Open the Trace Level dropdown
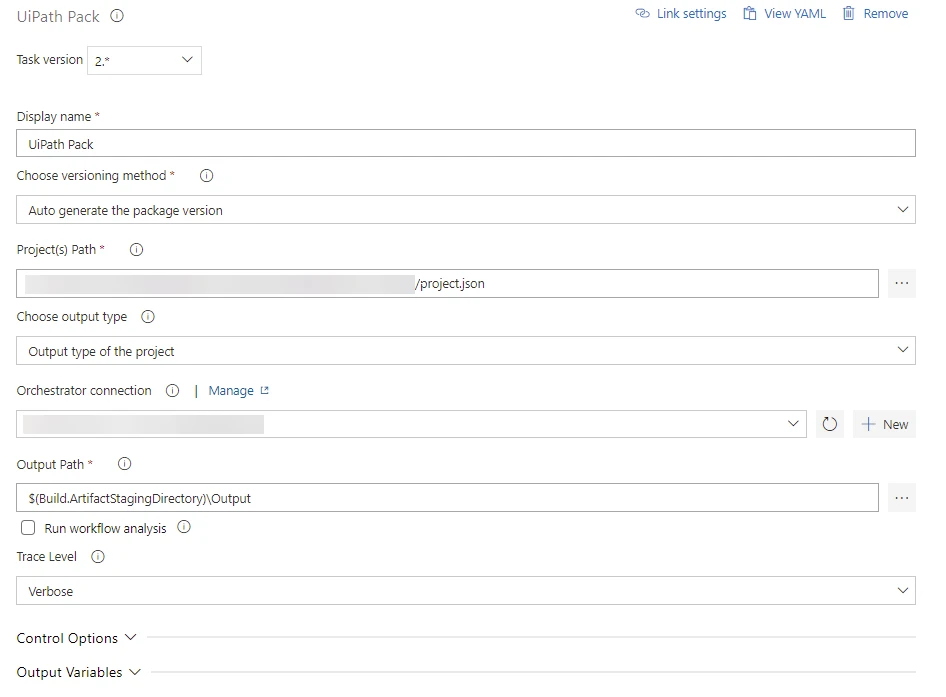The height and width of the screenshot is (697, 946). [x=466, y=591]
